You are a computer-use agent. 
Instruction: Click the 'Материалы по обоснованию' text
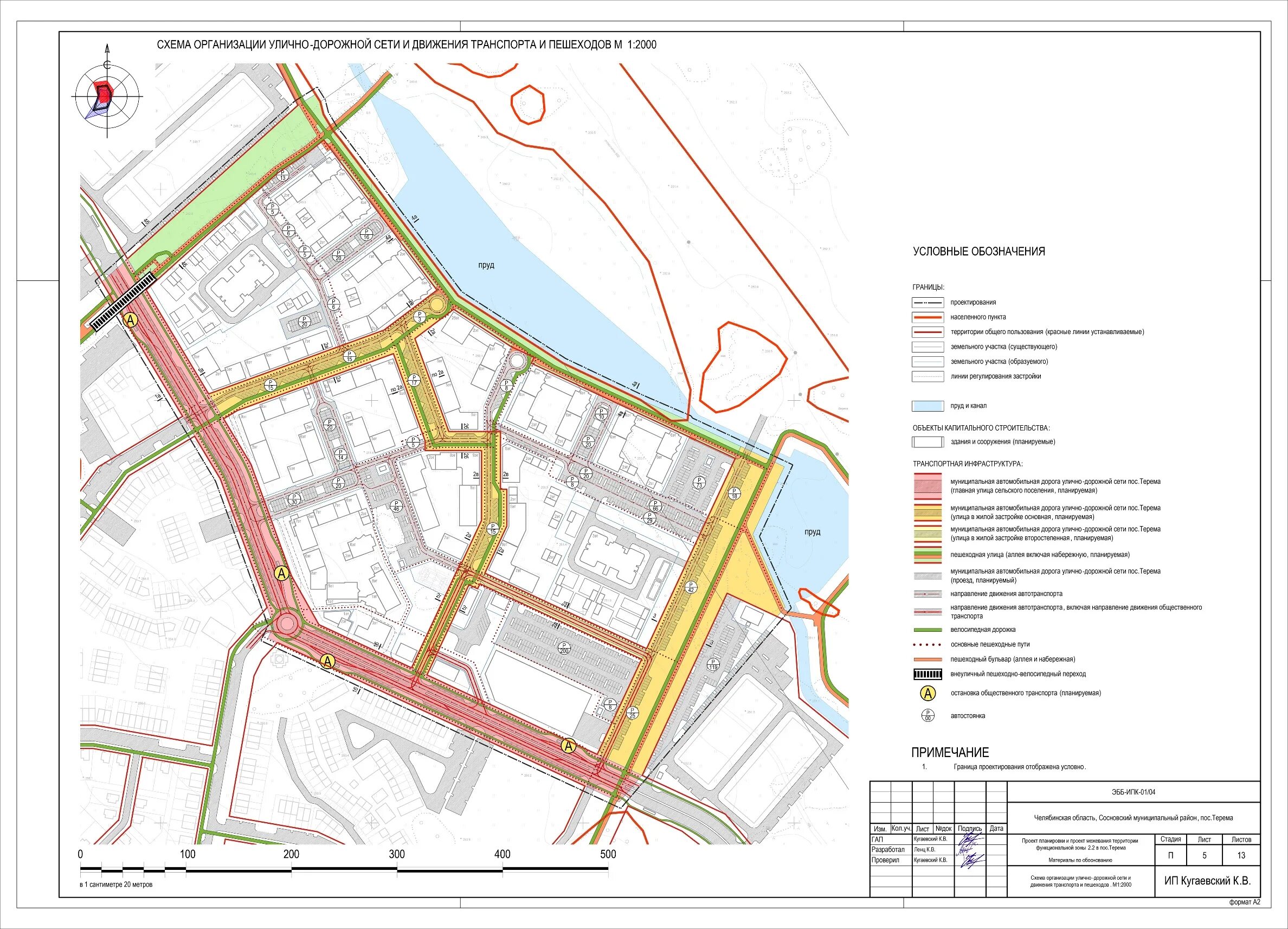(x=1080, y=860)
